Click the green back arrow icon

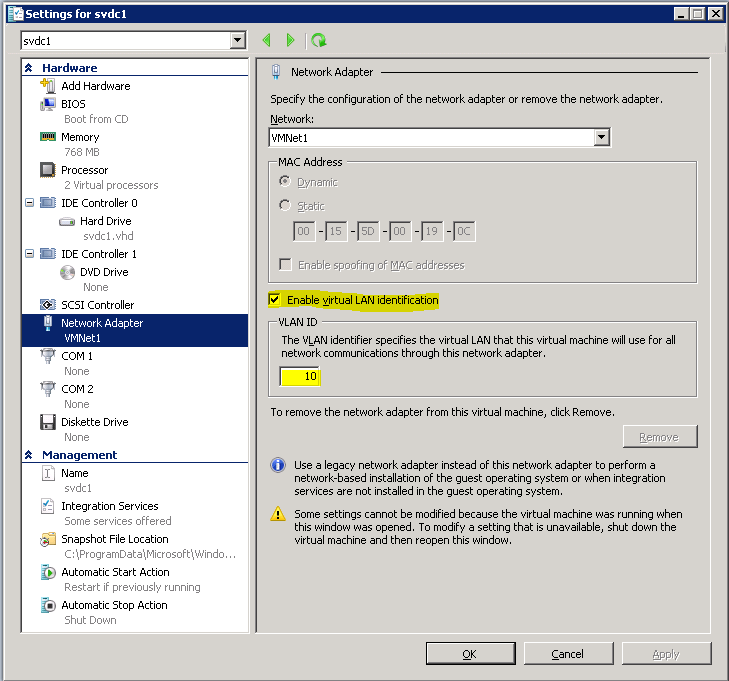(x=266, y=40)
